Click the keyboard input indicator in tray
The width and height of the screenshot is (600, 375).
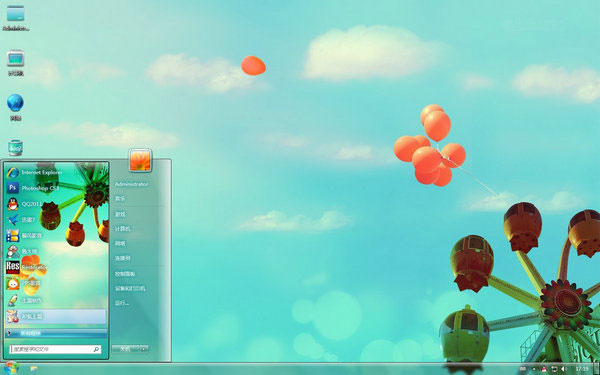pyautogui.click(x=523, y=369)
